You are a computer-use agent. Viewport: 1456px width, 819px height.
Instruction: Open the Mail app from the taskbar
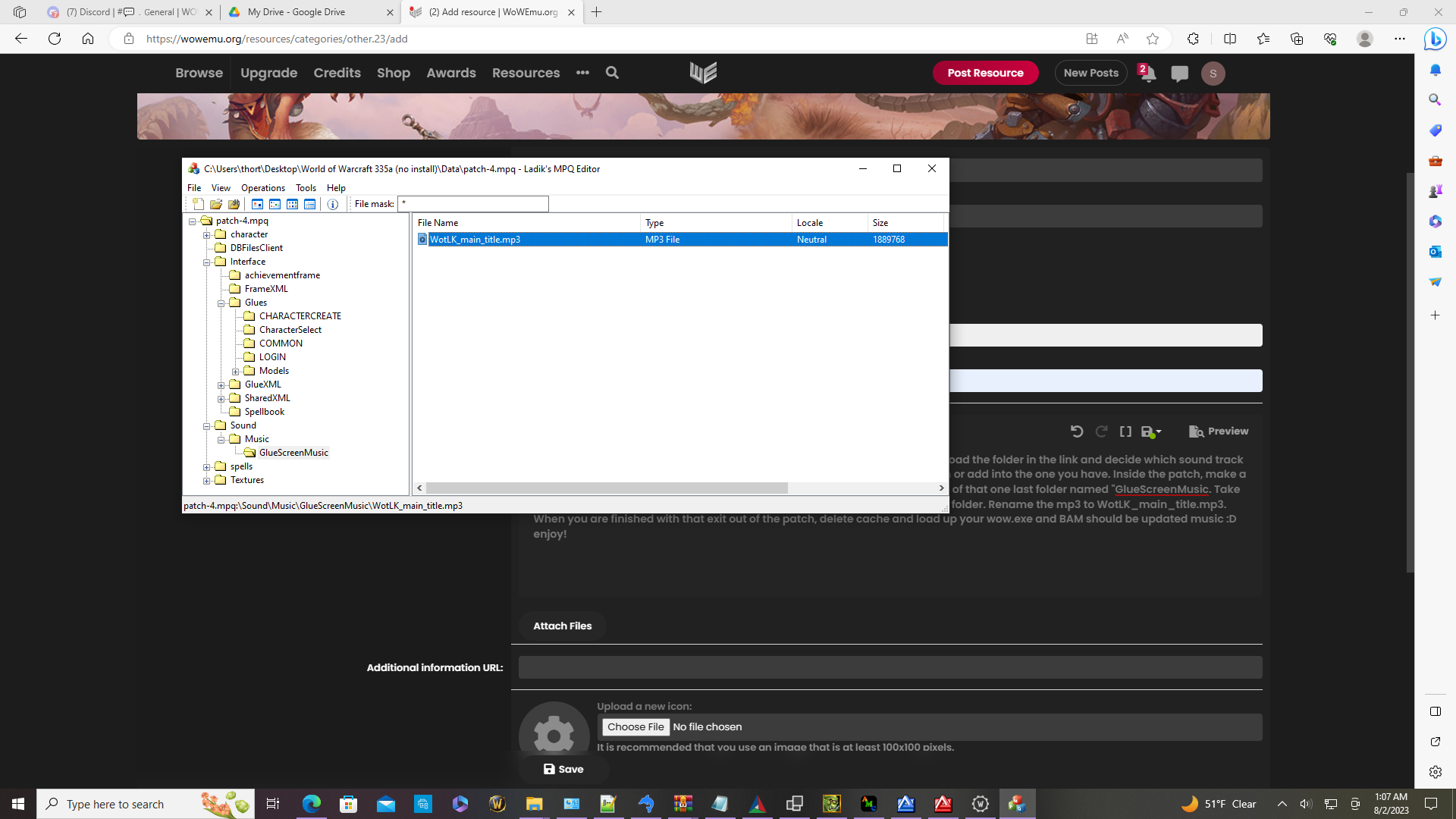(x=386, y=804)
